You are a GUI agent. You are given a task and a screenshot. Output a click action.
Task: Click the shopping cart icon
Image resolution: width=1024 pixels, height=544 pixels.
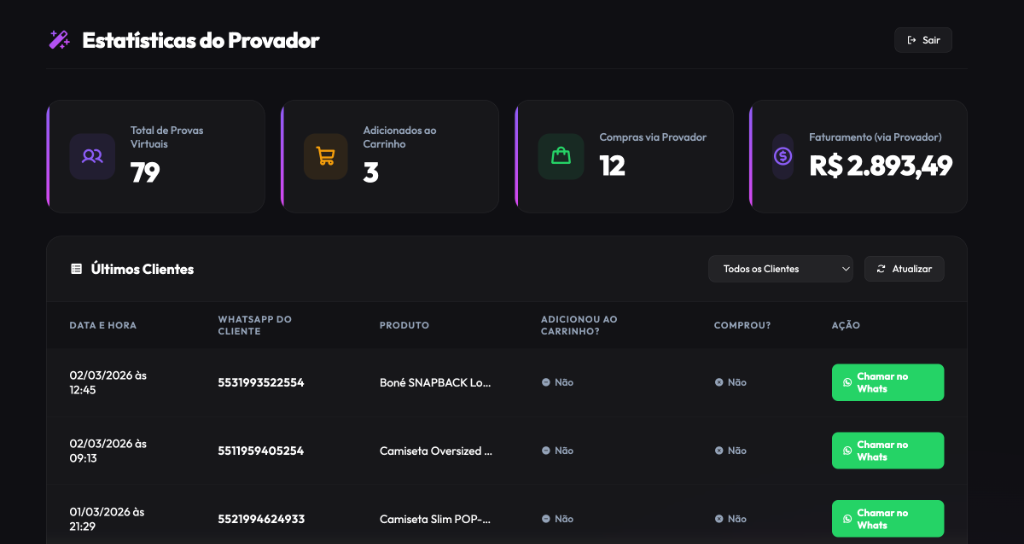click(325, 156)
